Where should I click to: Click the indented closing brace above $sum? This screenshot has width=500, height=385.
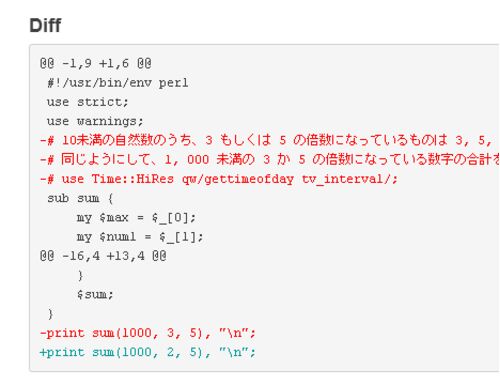[x=80, y=276]
